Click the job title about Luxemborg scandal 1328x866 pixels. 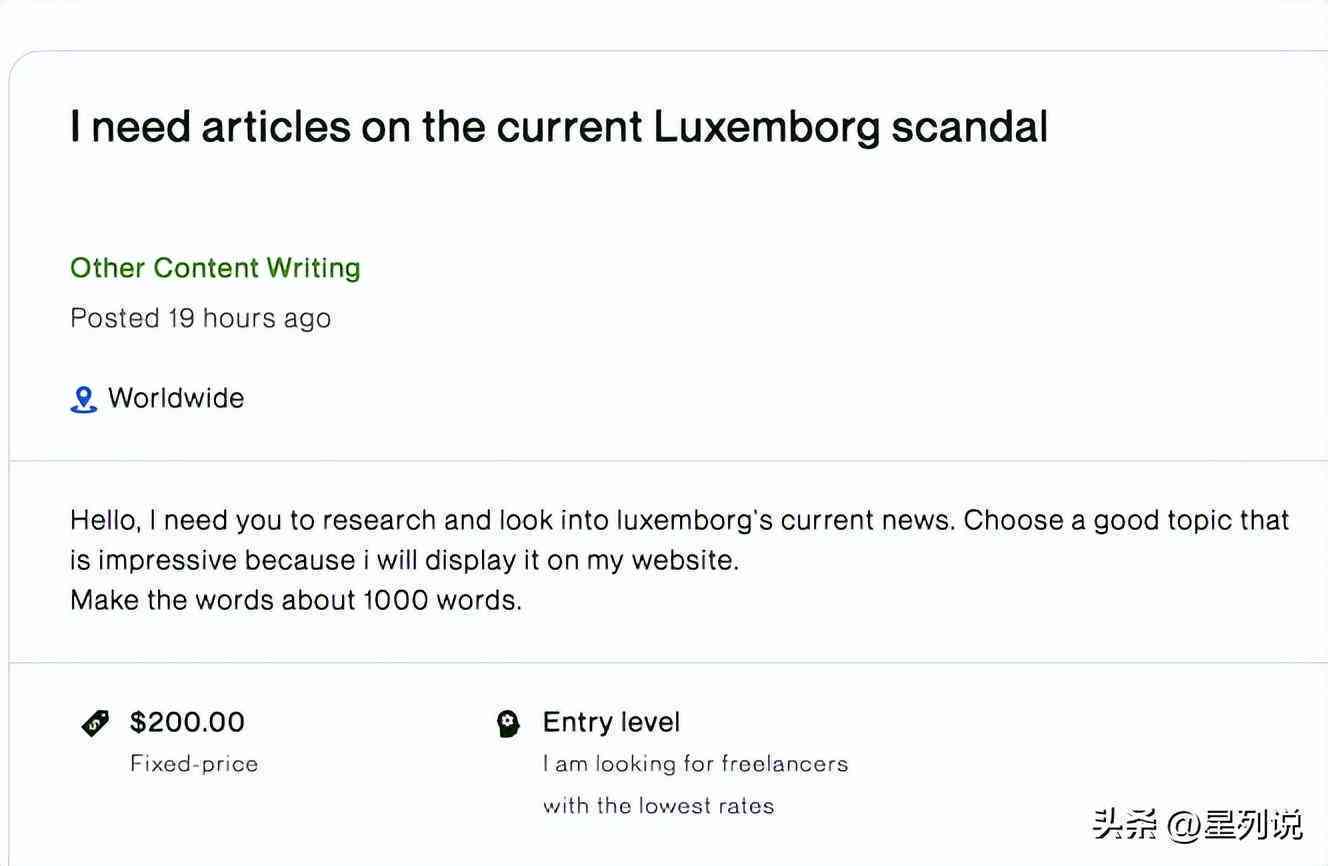pyautogui.click(x=558, y=127)
